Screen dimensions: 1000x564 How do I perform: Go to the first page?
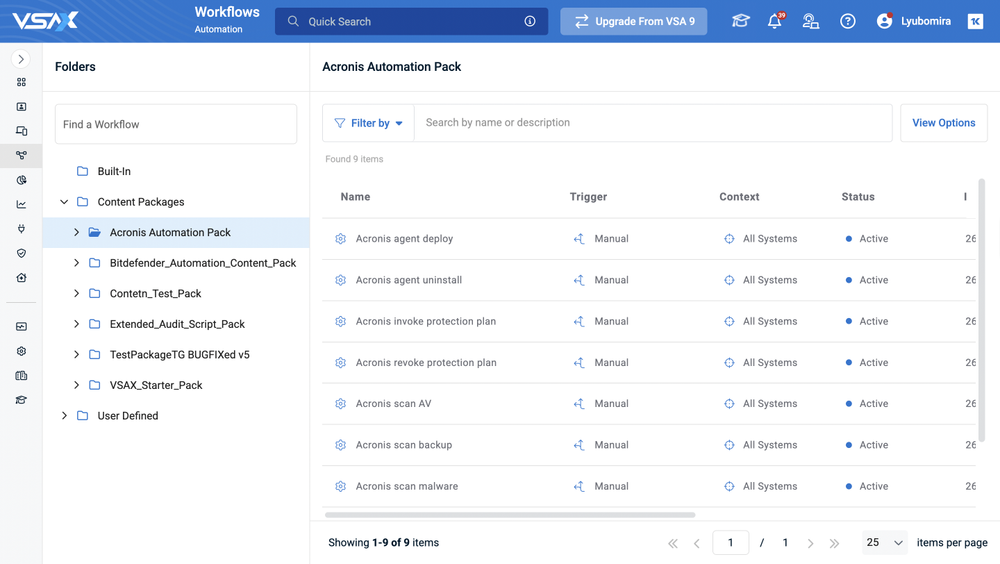pyautogui.click(x=673, y=544)
